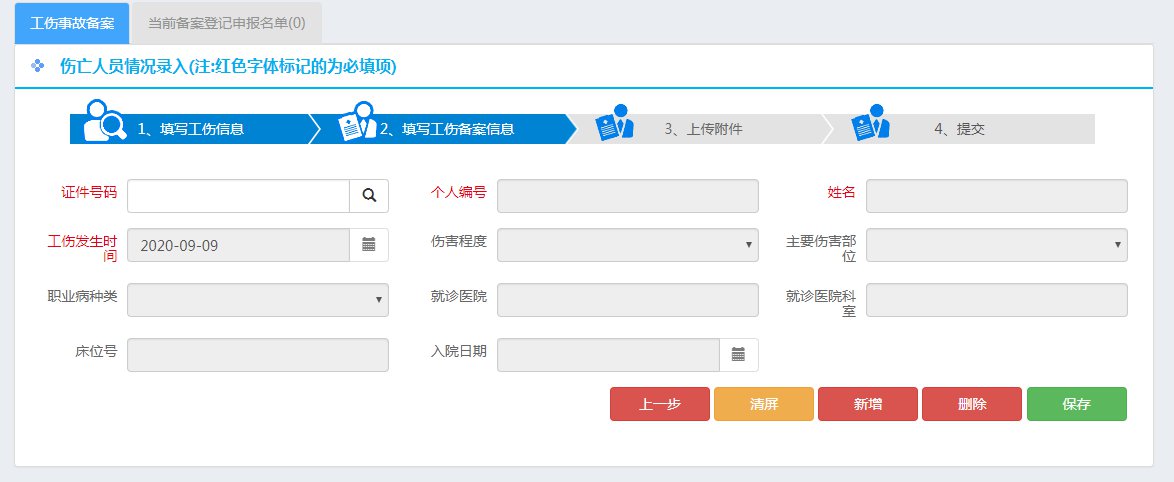
Task: Click the 床位号 label
Action: click(96, 351)
